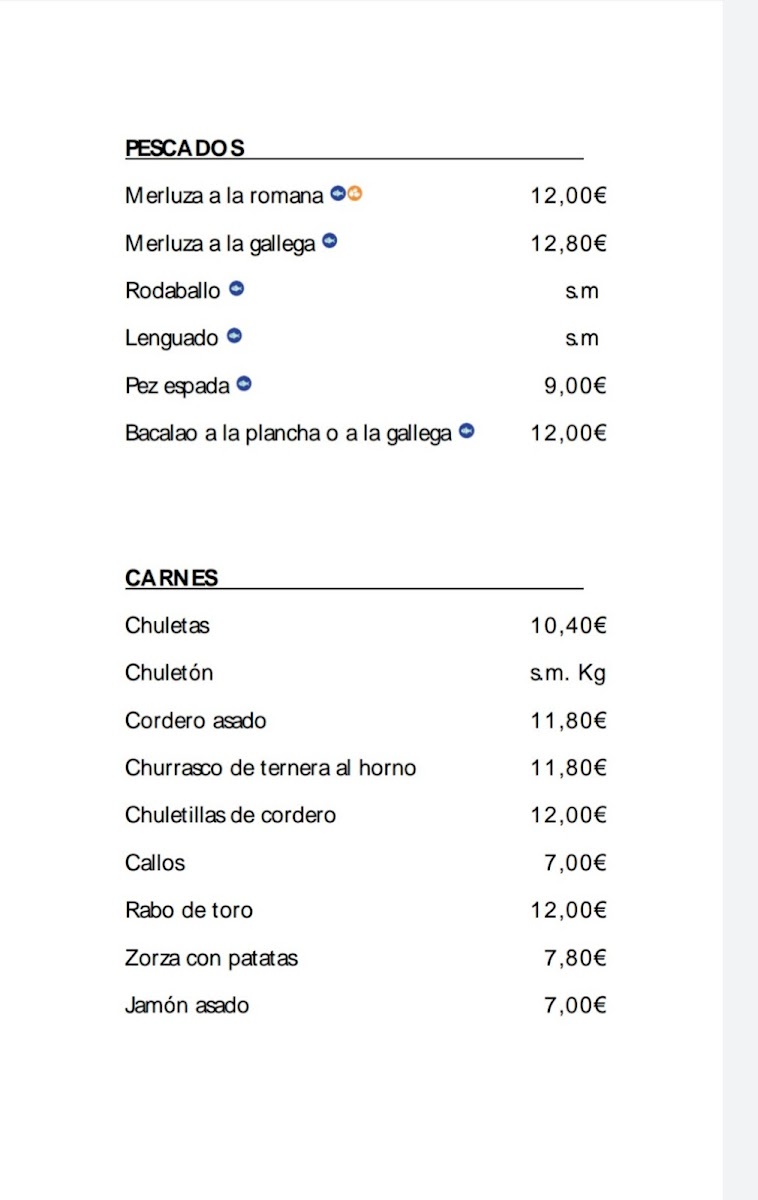Click the fish icon after Bacalao a la plancha
Image resolution: width=758 pixels, height=1200 pixels.
pyautogui.click(x=466, y=432)
